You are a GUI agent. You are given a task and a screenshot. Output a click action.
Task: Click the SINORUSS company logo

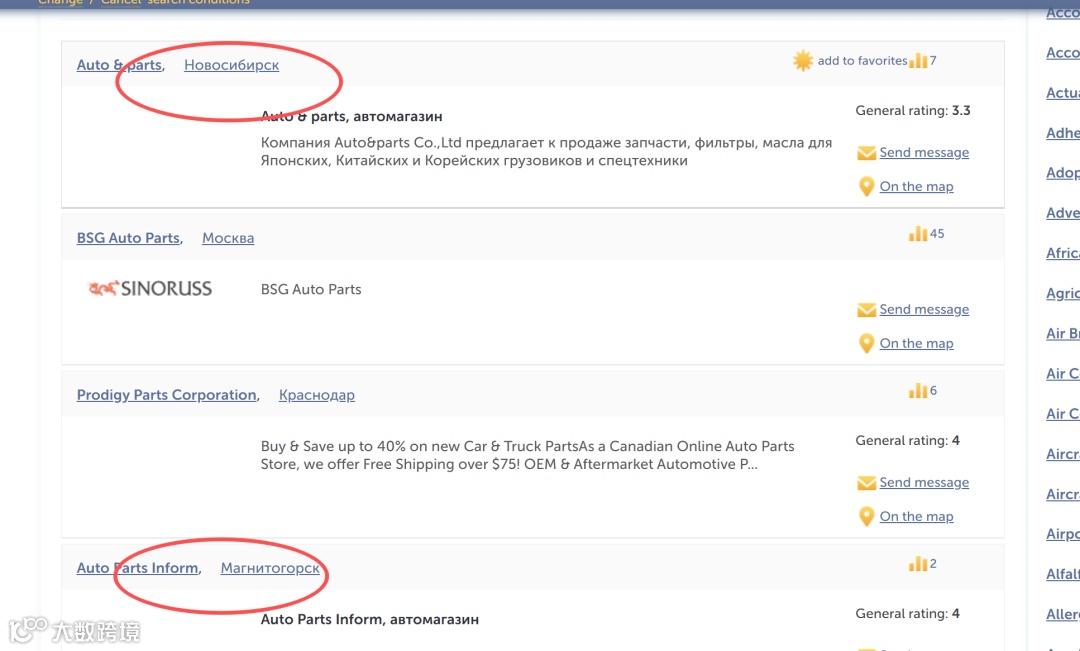150,289
